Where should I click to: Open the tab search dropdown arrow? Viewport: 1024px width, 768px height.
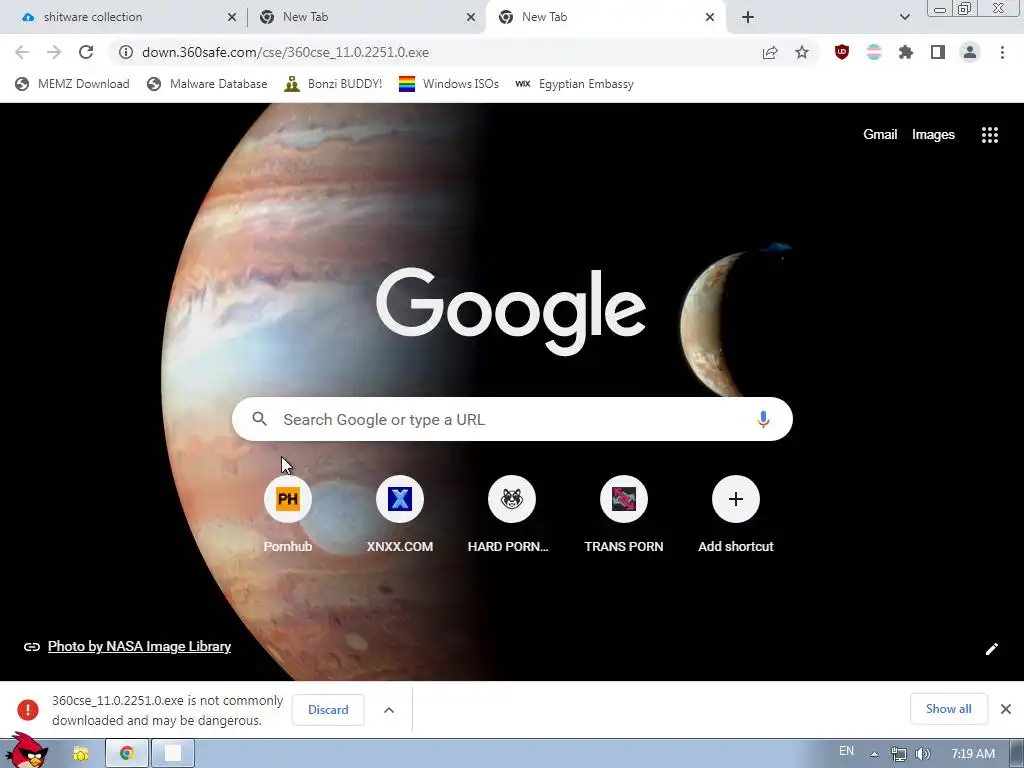pos(904,17)
